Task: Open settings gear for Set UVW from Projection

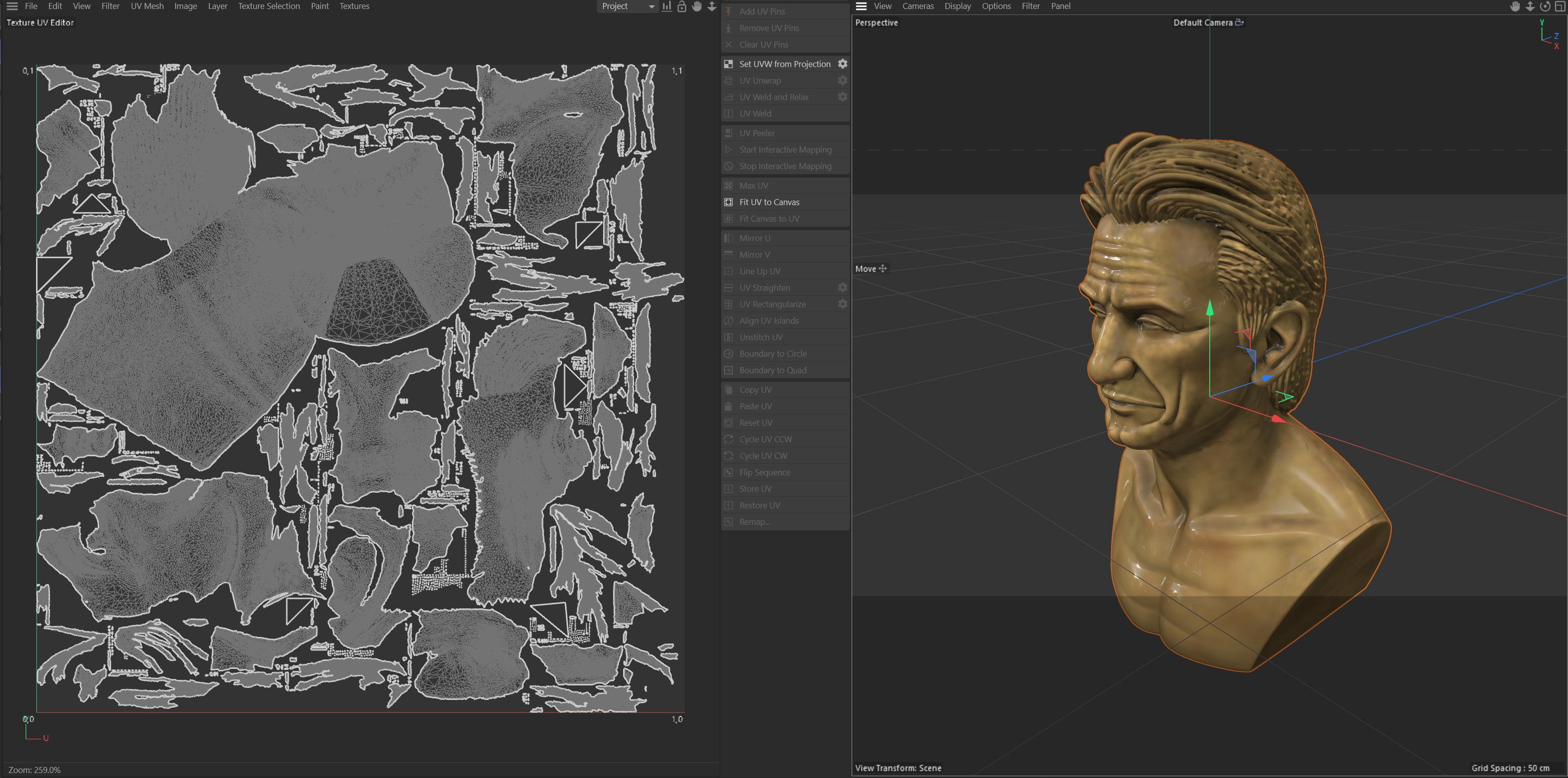Action: pyautogui.click(x=842, y=64)
